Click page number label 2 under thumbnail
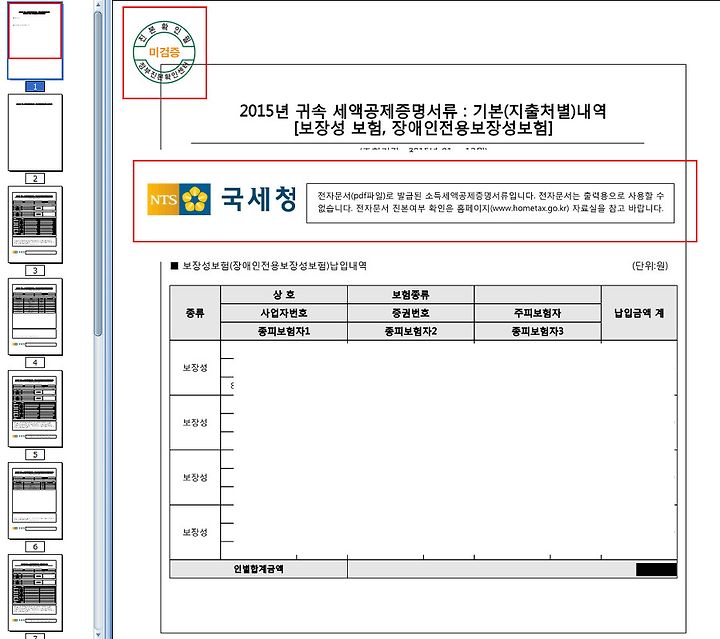This screenshot has height=639, width=720. click(35, 179)
